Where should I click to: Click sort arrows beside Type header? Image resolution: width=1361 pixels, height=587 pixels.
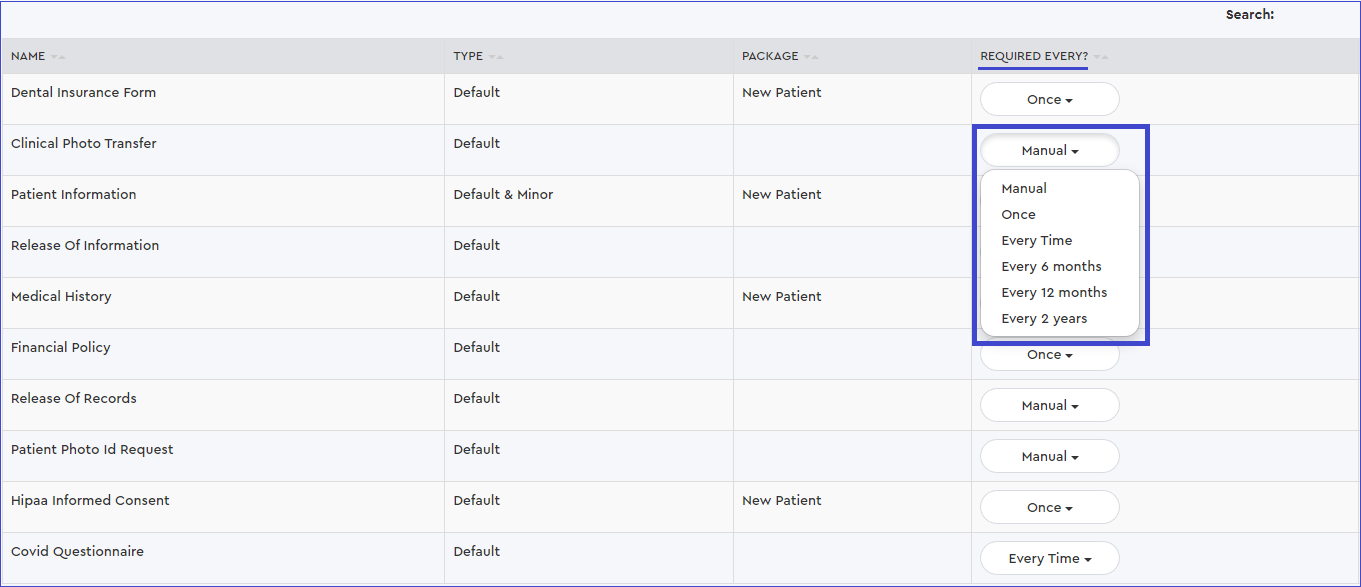(x=496, y=57)
